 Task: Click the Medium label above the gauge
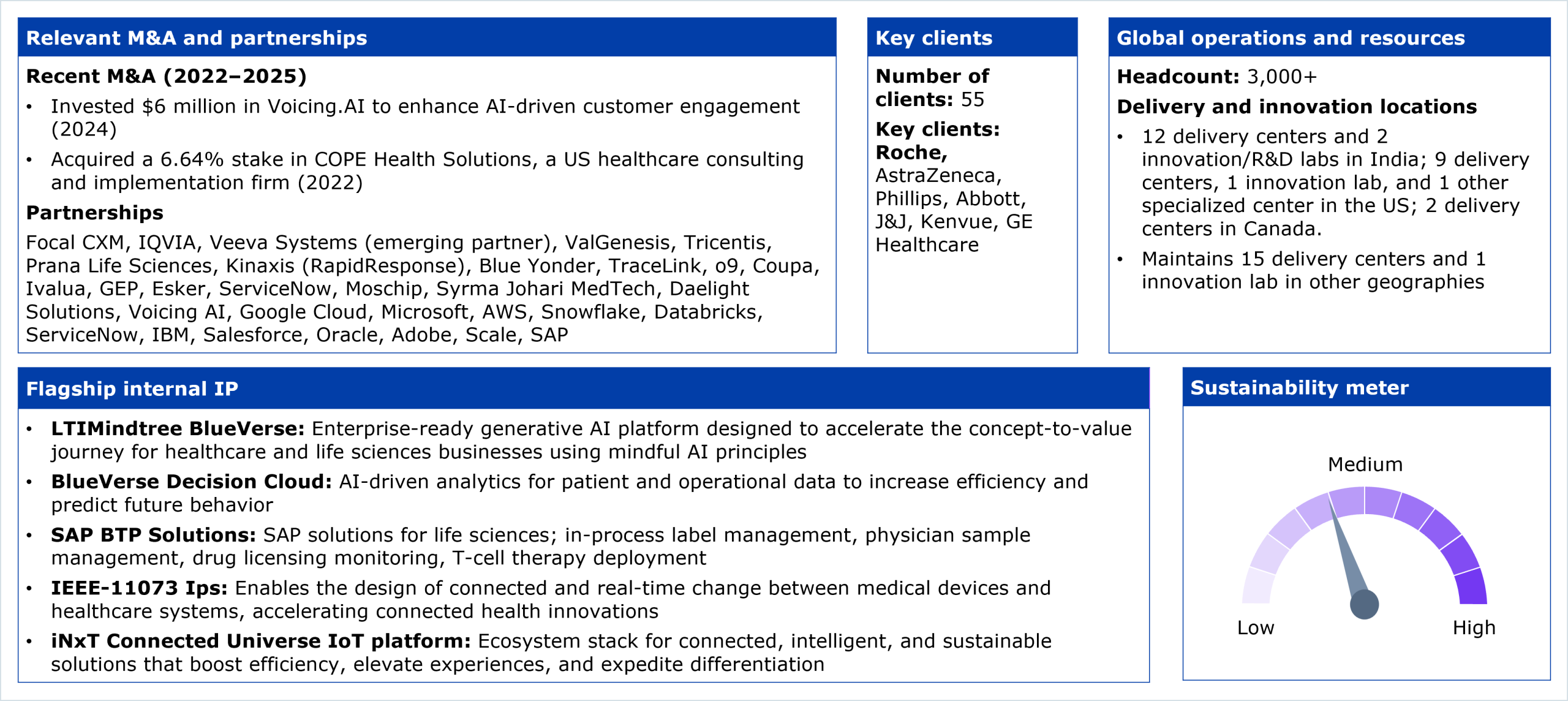[1365, 464]
